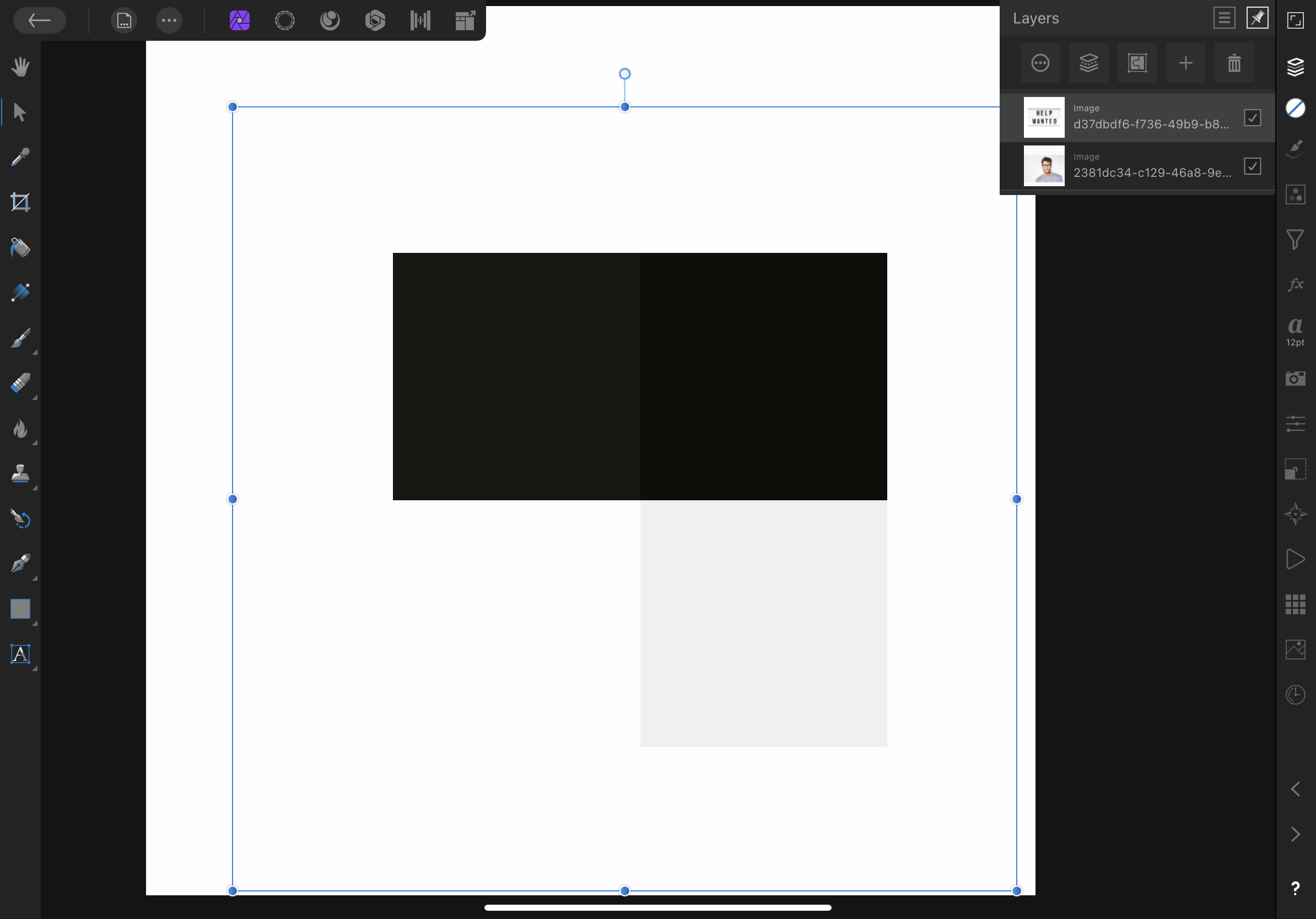Pick the Clone stamp tool

click(20, 474)
